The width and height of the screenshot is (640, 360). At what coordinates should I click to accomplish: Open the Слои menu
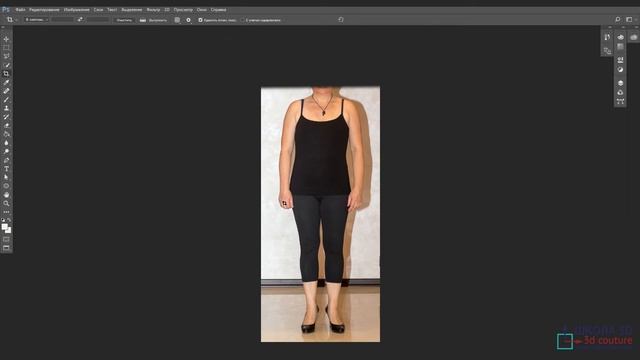tap(98, 9)
